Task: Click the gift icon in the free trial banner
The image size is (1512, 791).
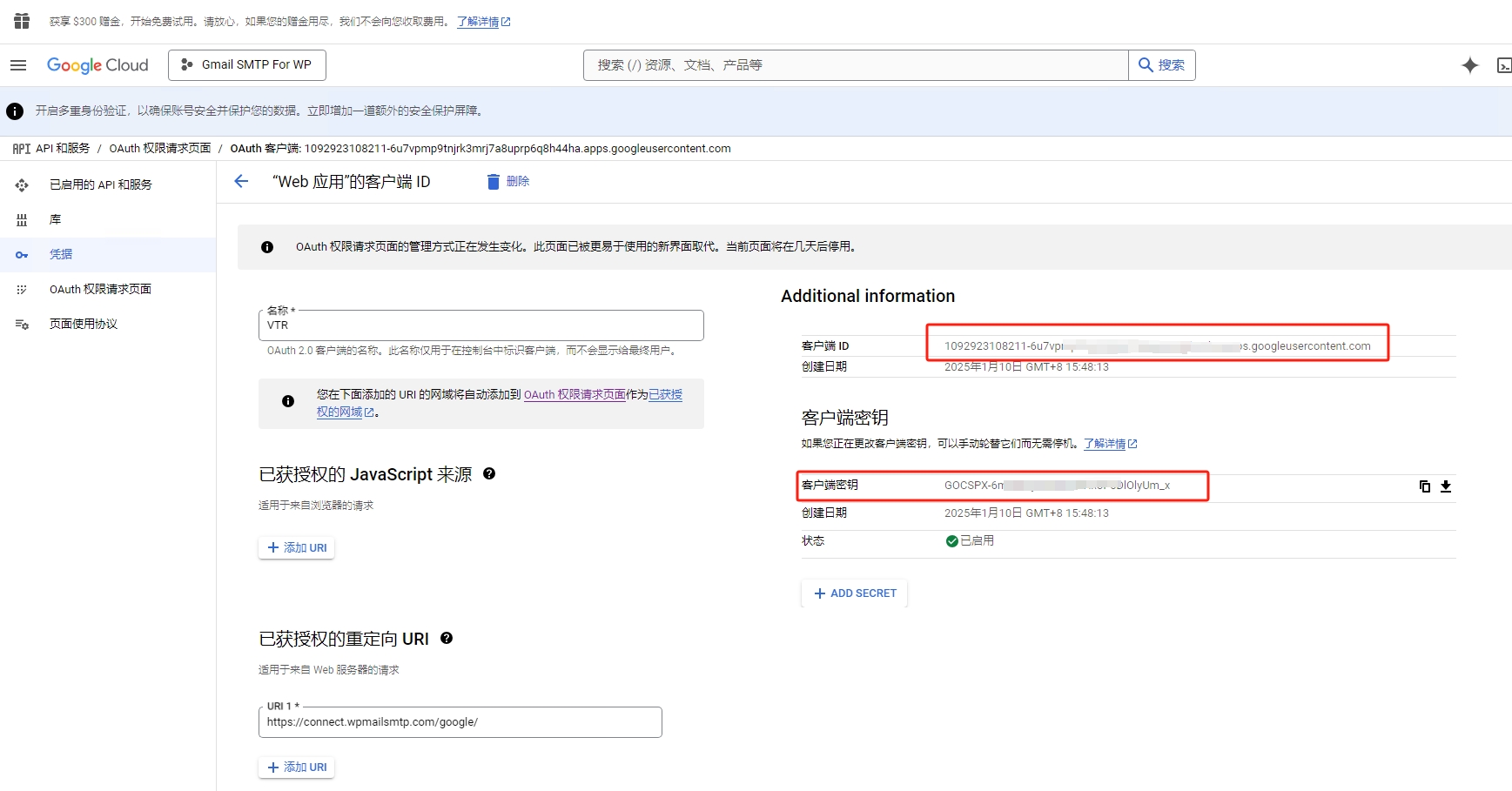Action: pyautogui.click(x=22, y=21)
